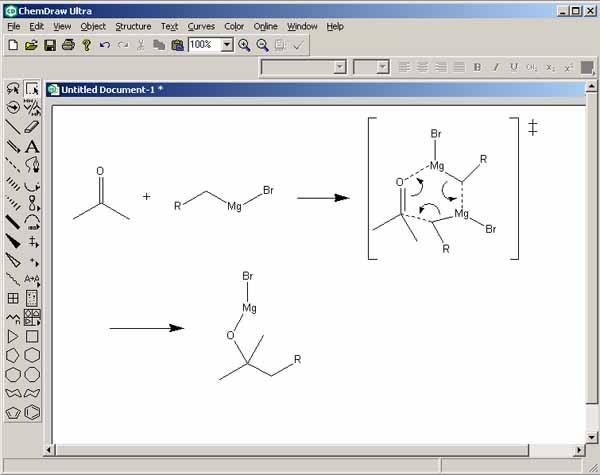Click the 100% zoom value field

[x=205, y=45]
